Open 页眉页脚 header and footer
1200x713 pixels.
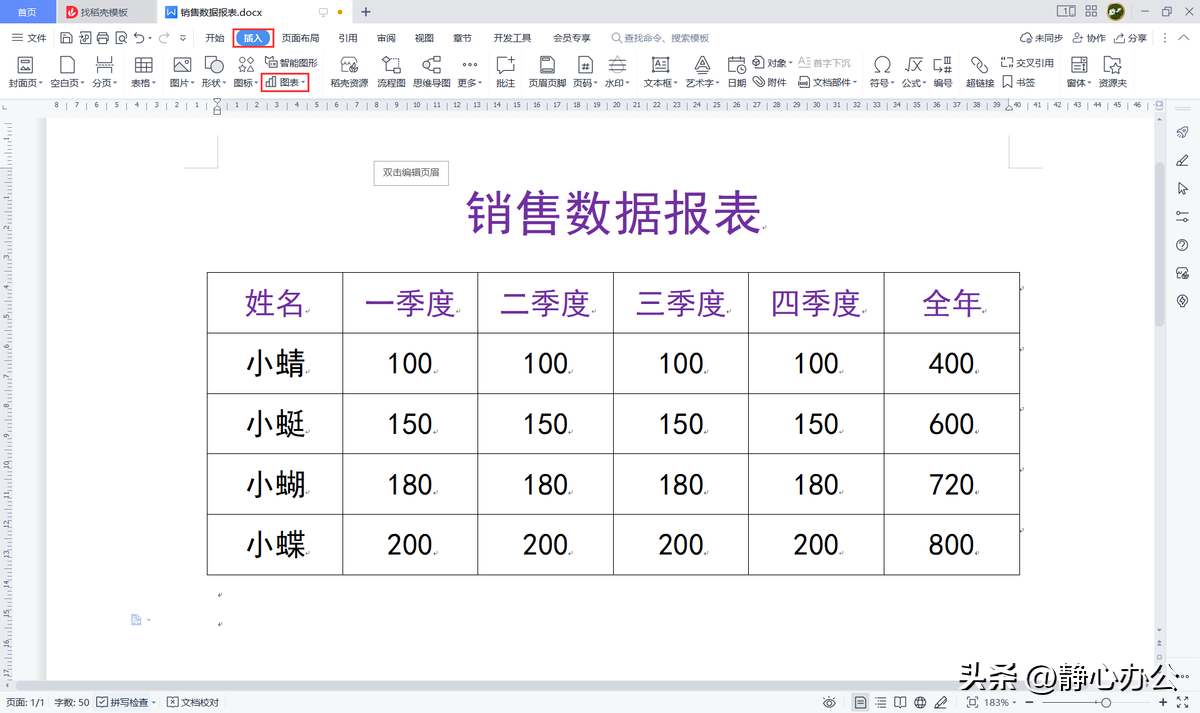(547, 72)
